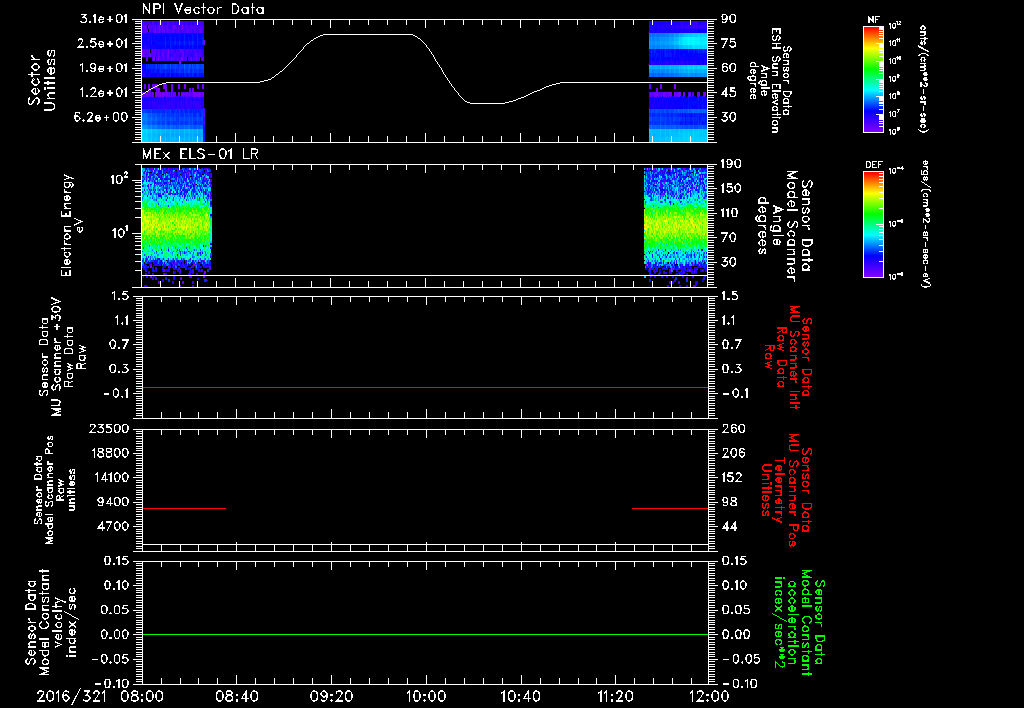
Task: Click the 75 degree elevation tick label
Action: (729, 43)
